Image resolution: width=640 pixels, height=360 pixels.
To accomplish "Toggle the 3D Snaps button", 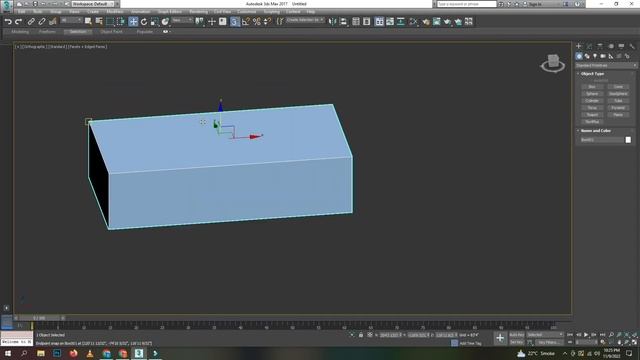I will pyautogui.click(x=234, y=22).
